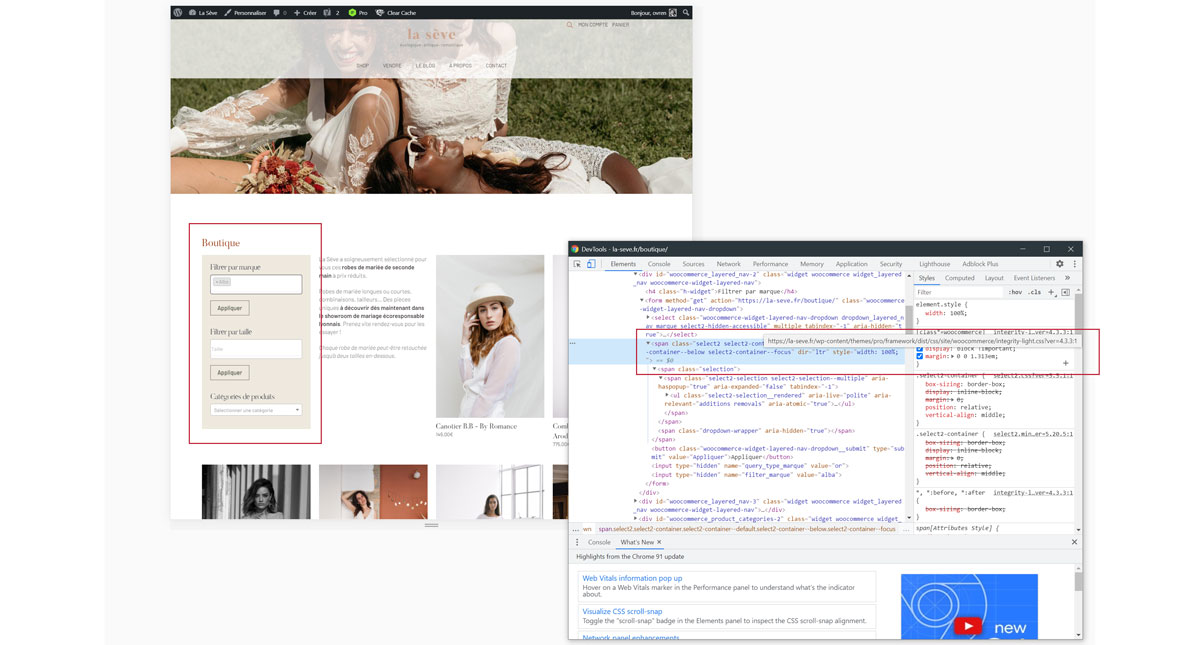The width and height of the screenshot is (1200, 645).
Task: Open the Personnaliser customizer link
Action: coord(245,13)
